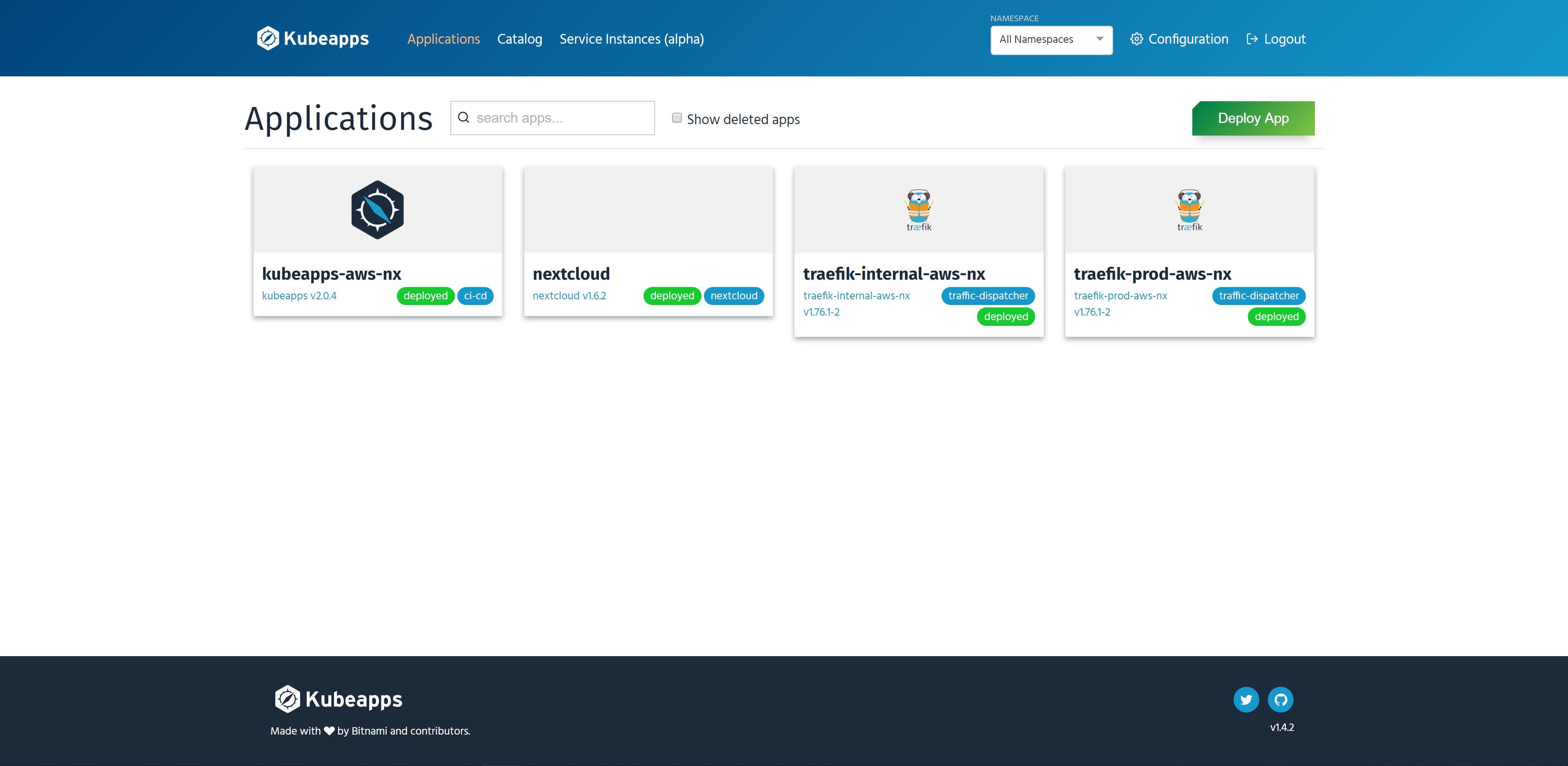The height and width of the screenshot is (766, 1568).
Task: Log out via Logout link
Action: pos(1276,39)
